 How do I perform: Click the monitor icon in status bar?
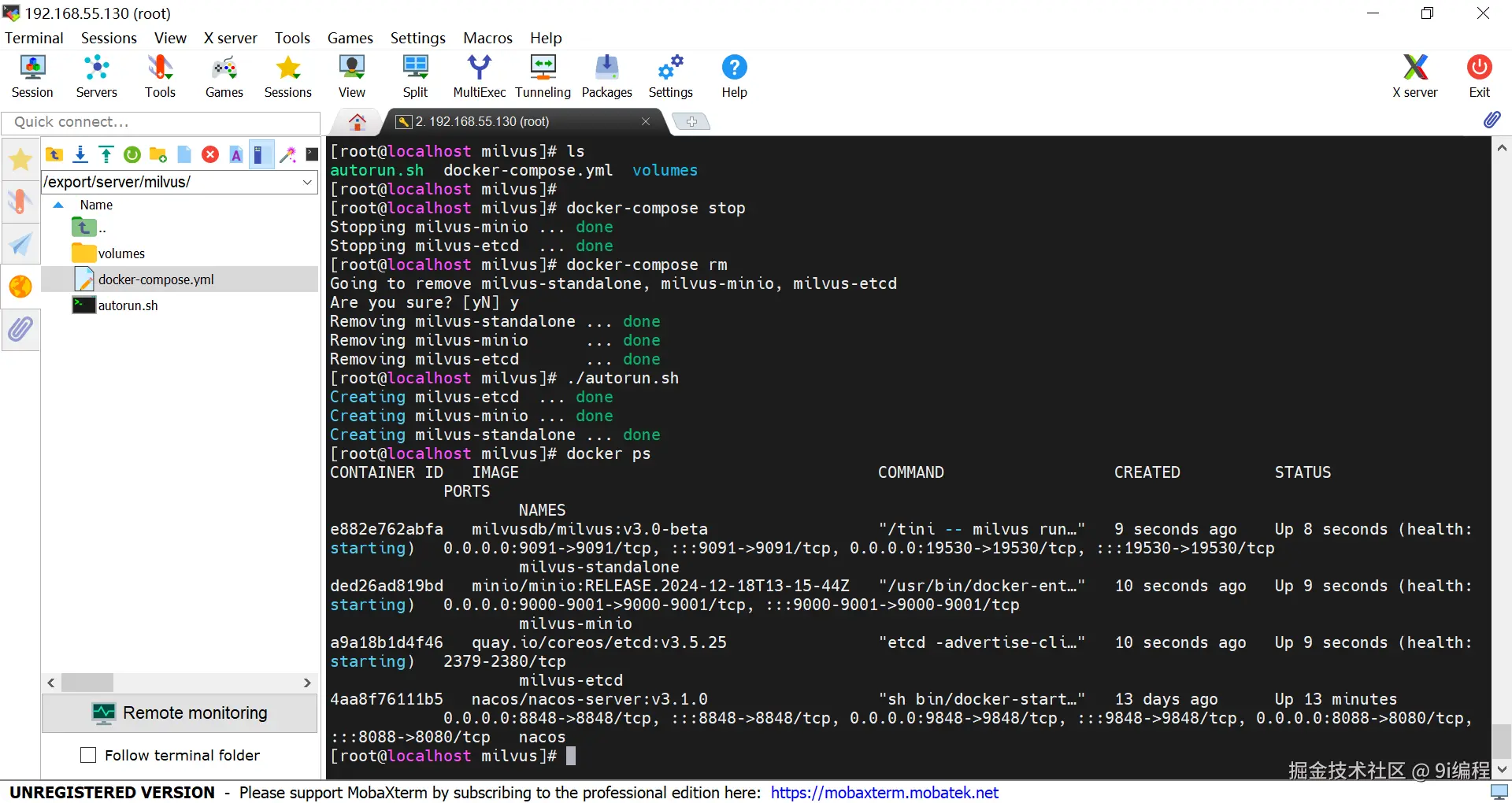point(1499,792)
